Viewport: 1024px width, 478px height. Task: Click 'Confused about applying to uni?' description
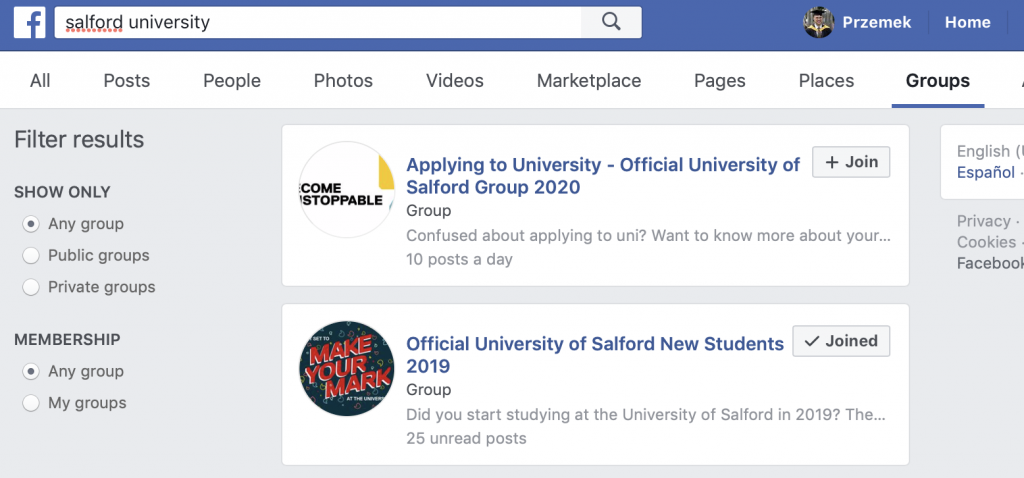pos(648,235)
